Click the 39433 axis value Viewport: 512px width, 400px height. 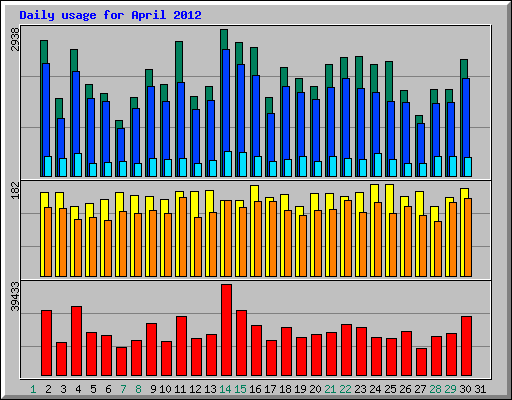[15, 296]
